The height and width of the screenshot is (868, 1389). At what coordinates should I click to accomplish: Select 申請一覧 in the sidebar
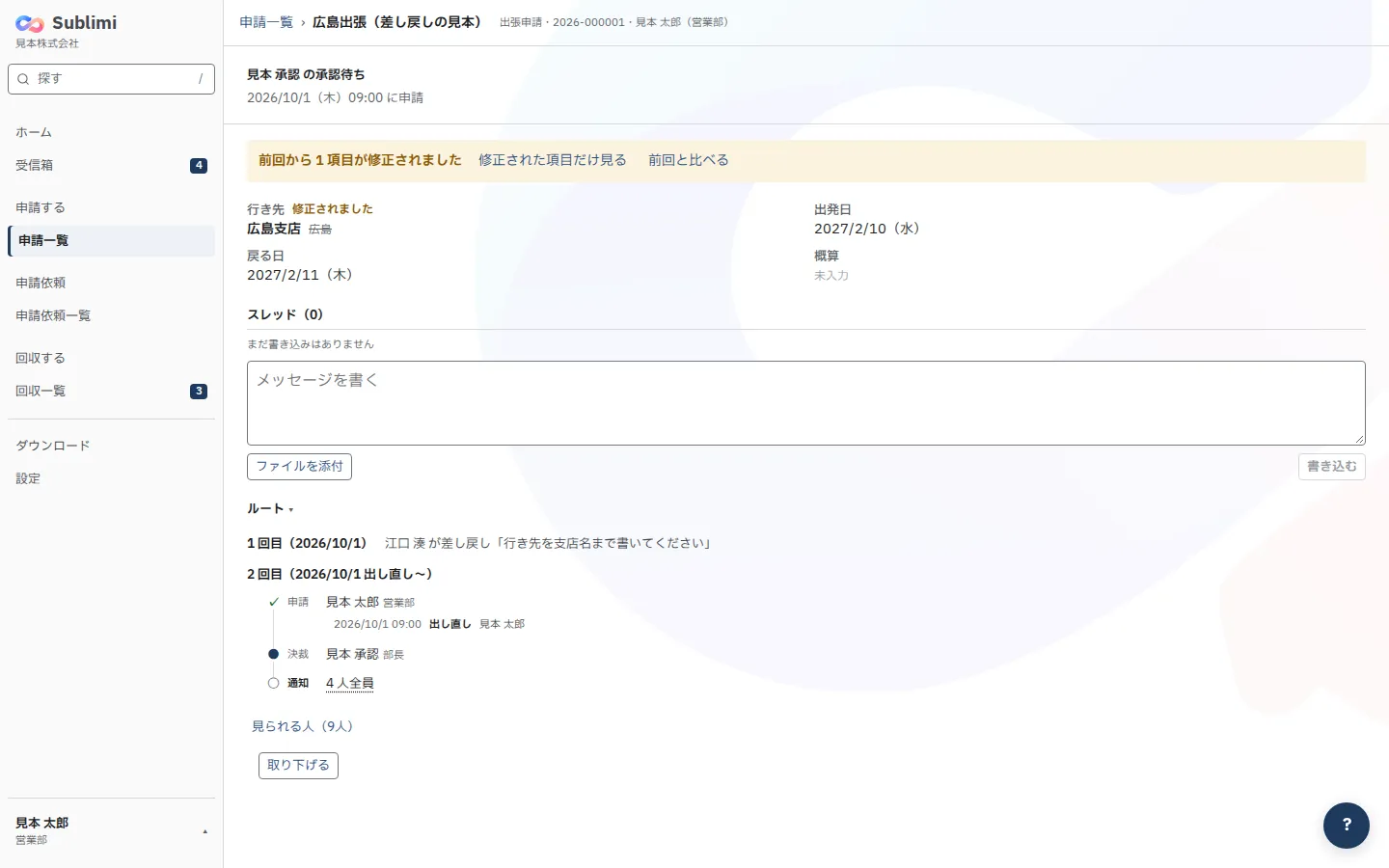click(x=111, y=241)
